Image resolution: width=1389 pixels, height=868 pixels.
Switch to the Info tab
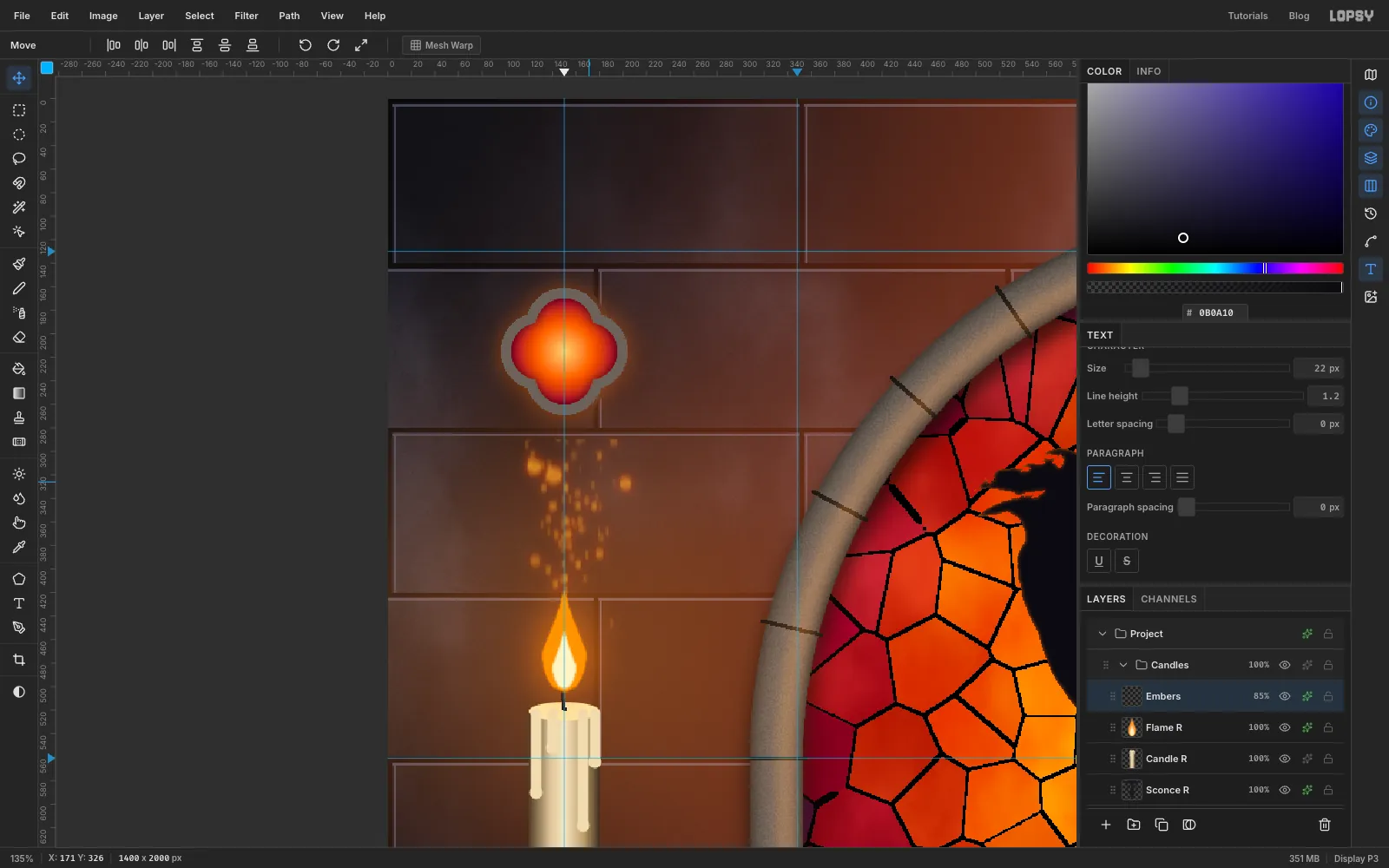pyautogui.click(x=1149, y=71)
